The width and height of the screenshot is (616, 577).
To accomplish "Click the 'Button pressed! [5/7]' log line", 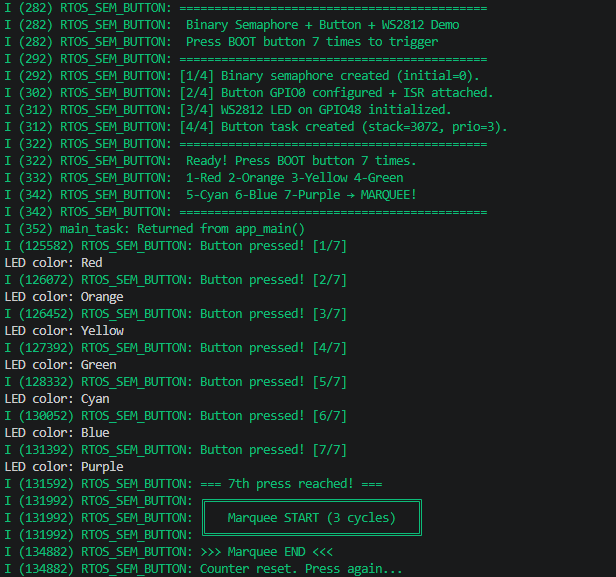I will 176,382.
